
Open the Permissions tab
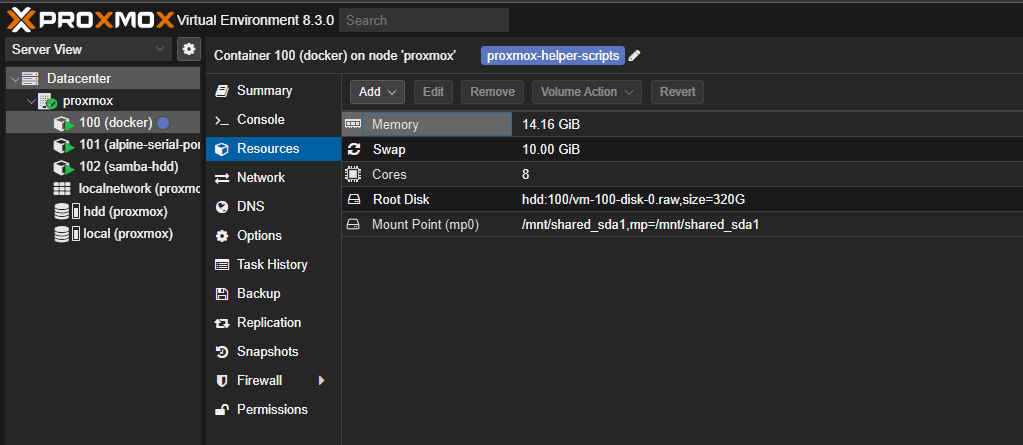tap(273, 409)
